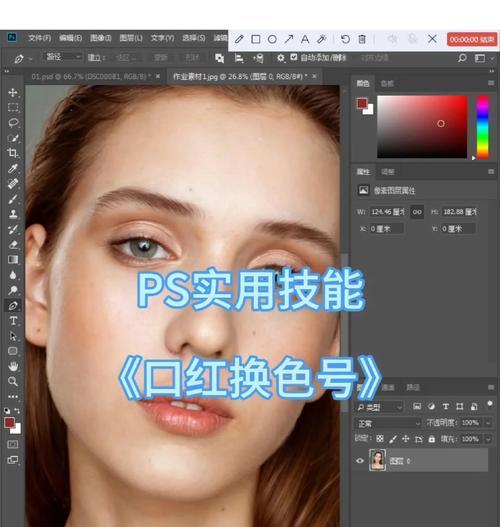The height and width of the screenshot is (527, 500).
Task: Select the Lasso tool
Action: (x=13, y=123)
